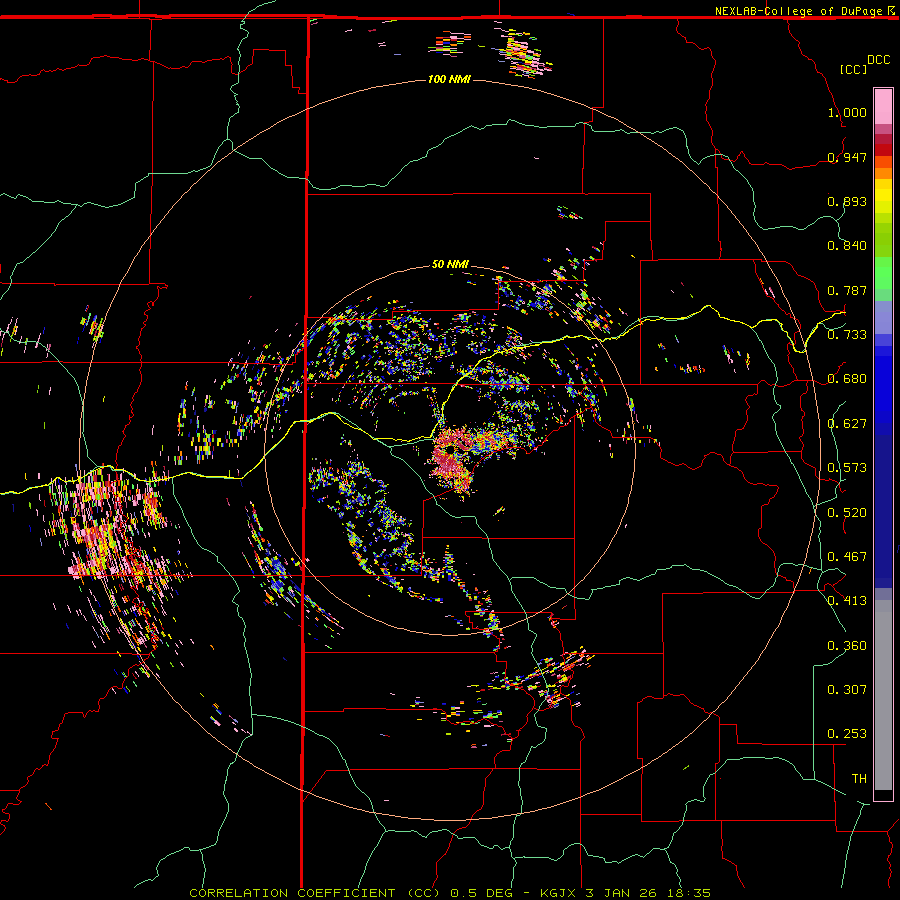
Task: Click the 0.947 value on the color scale
Action: tap(847, 157)
